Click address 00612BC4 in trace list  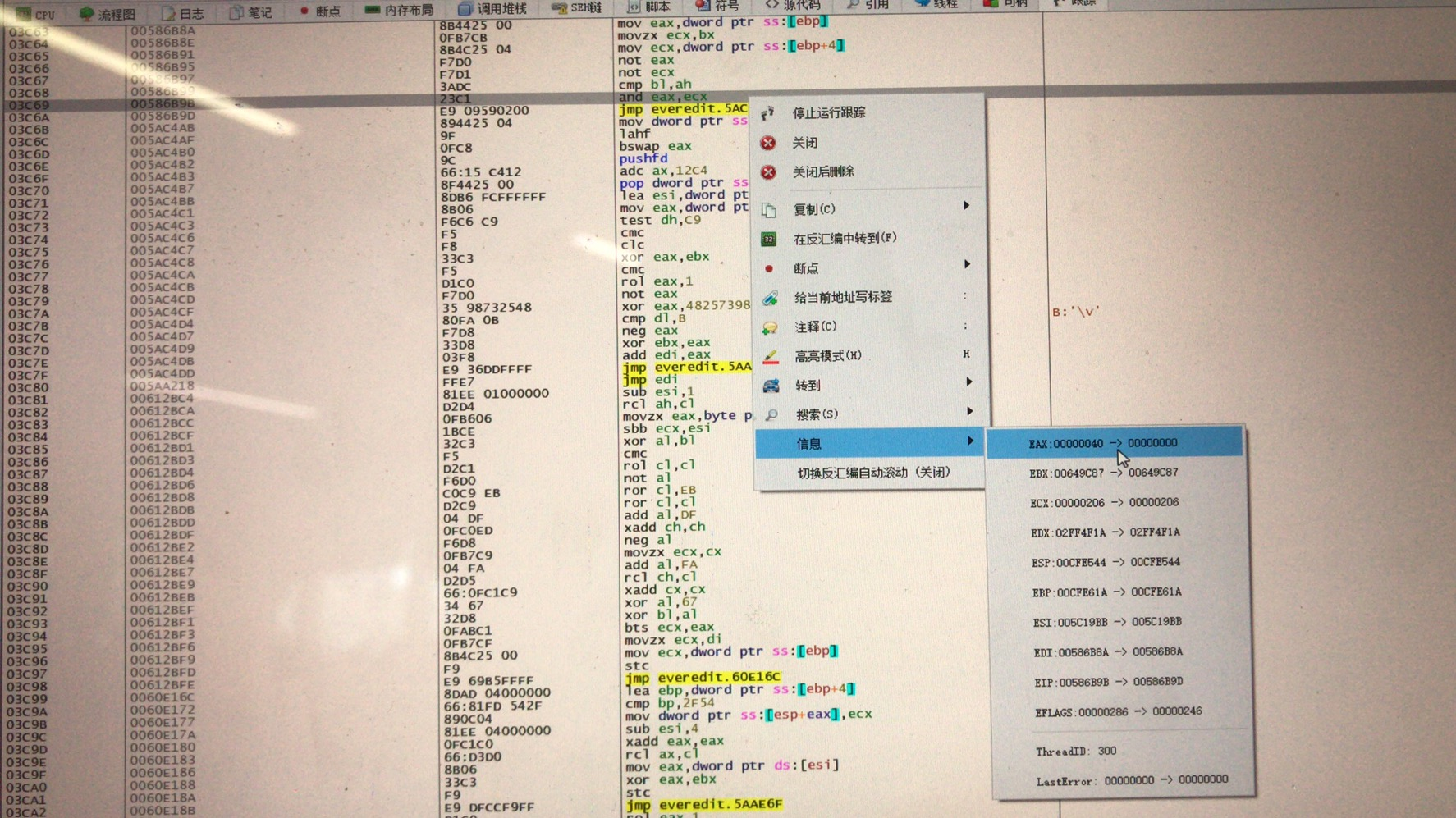point(162,398)
